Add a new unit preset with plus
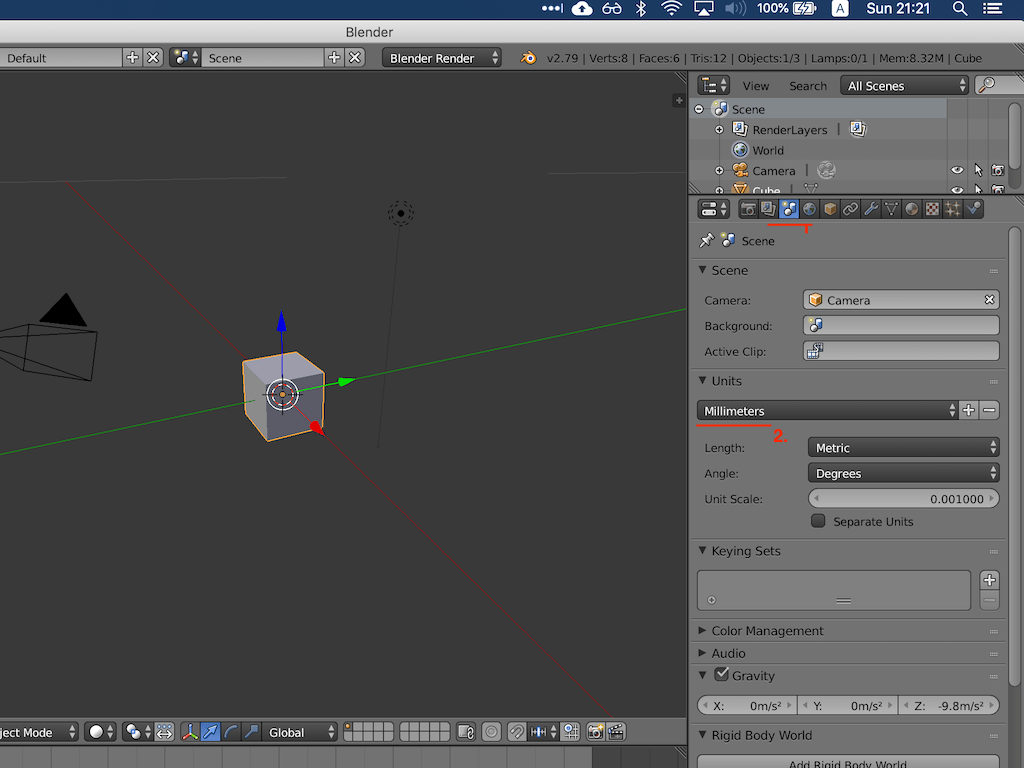 pos(968,411)
